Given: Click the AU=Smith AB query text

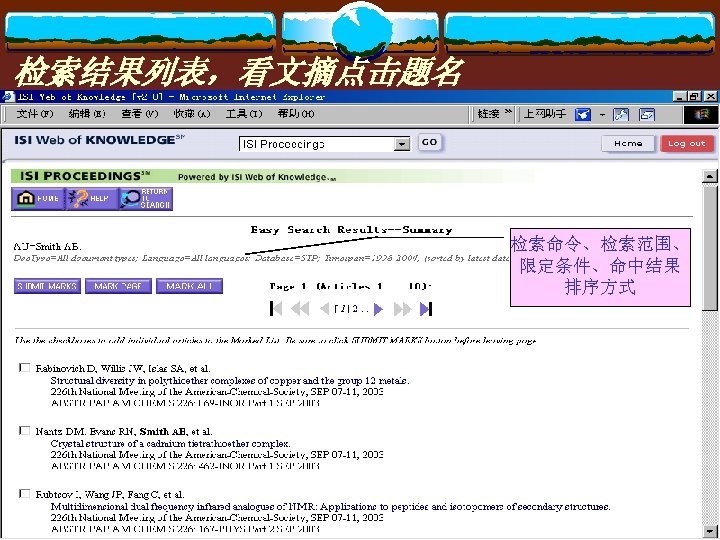Looking at the screenshot, I should [48, 246].
